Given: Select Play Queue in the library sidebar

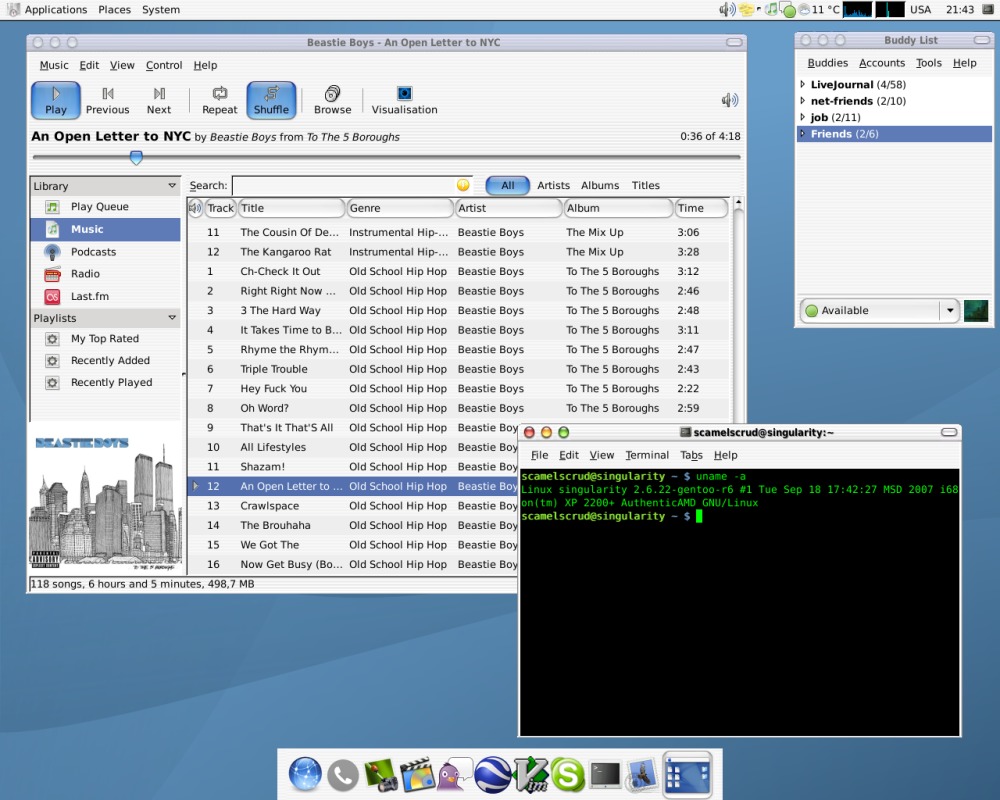Looking at the screenshot, I should coord(106,207).
